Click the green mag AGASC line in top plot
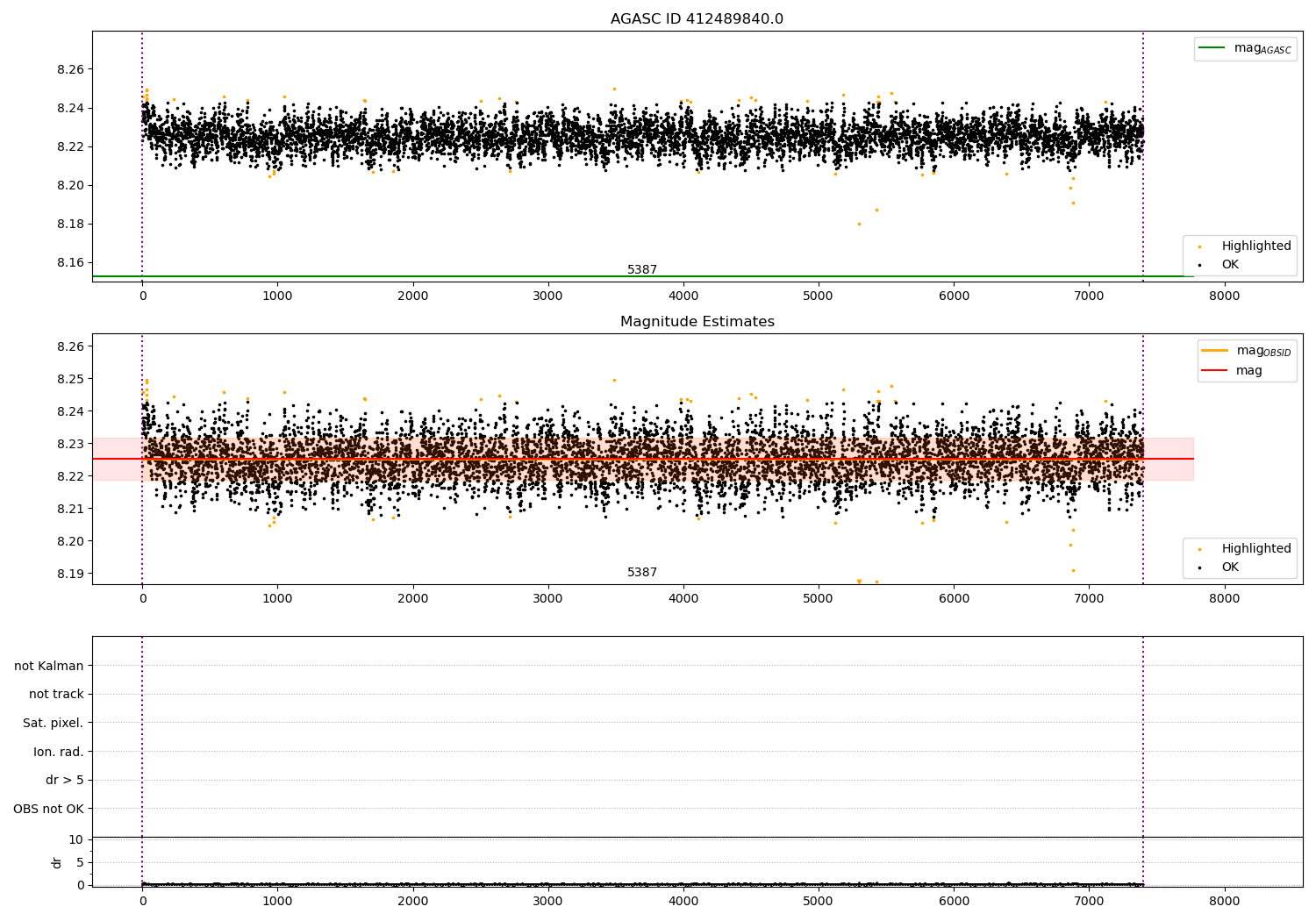 (642, 276)
